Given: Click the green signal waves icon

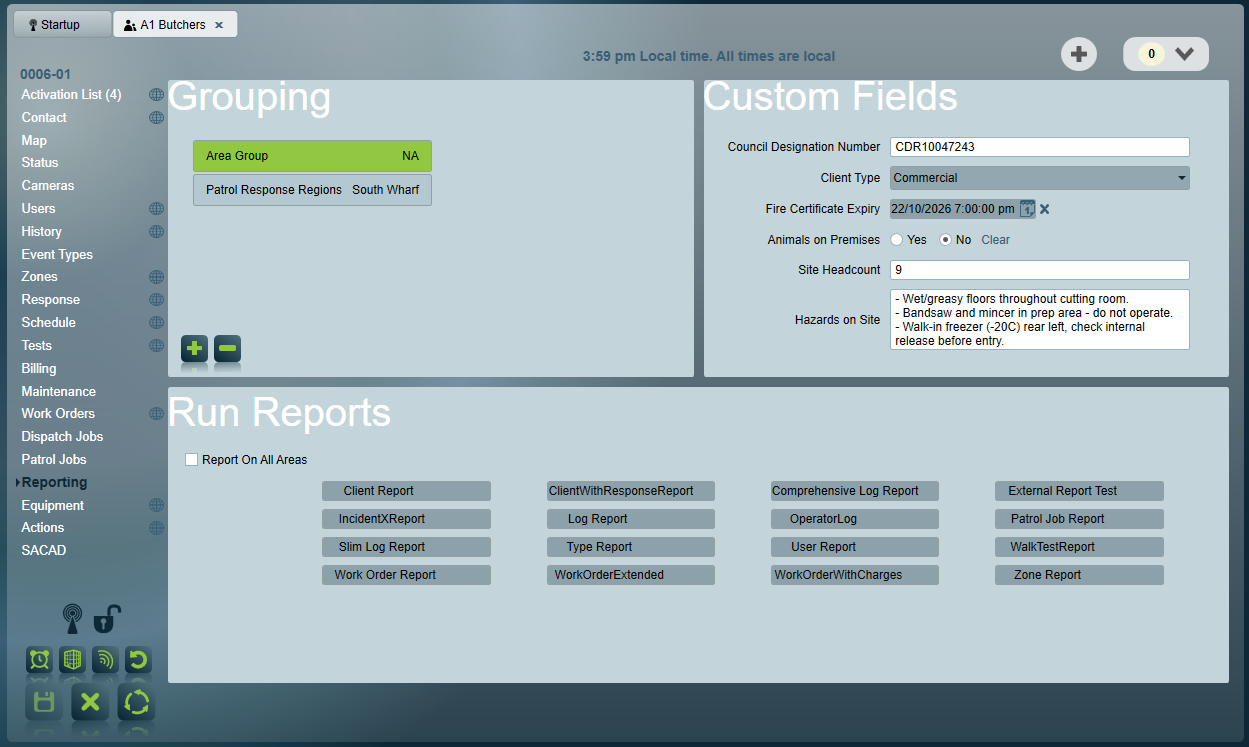Looking at the screenshot, I should pos(105,660).
